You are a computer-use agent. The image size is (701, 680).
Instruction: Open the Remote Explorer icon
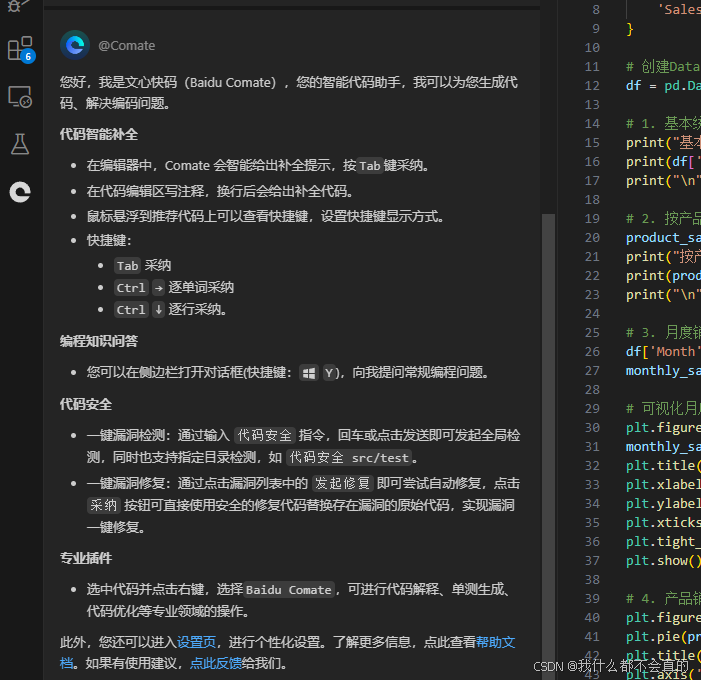tap(20, 97)
